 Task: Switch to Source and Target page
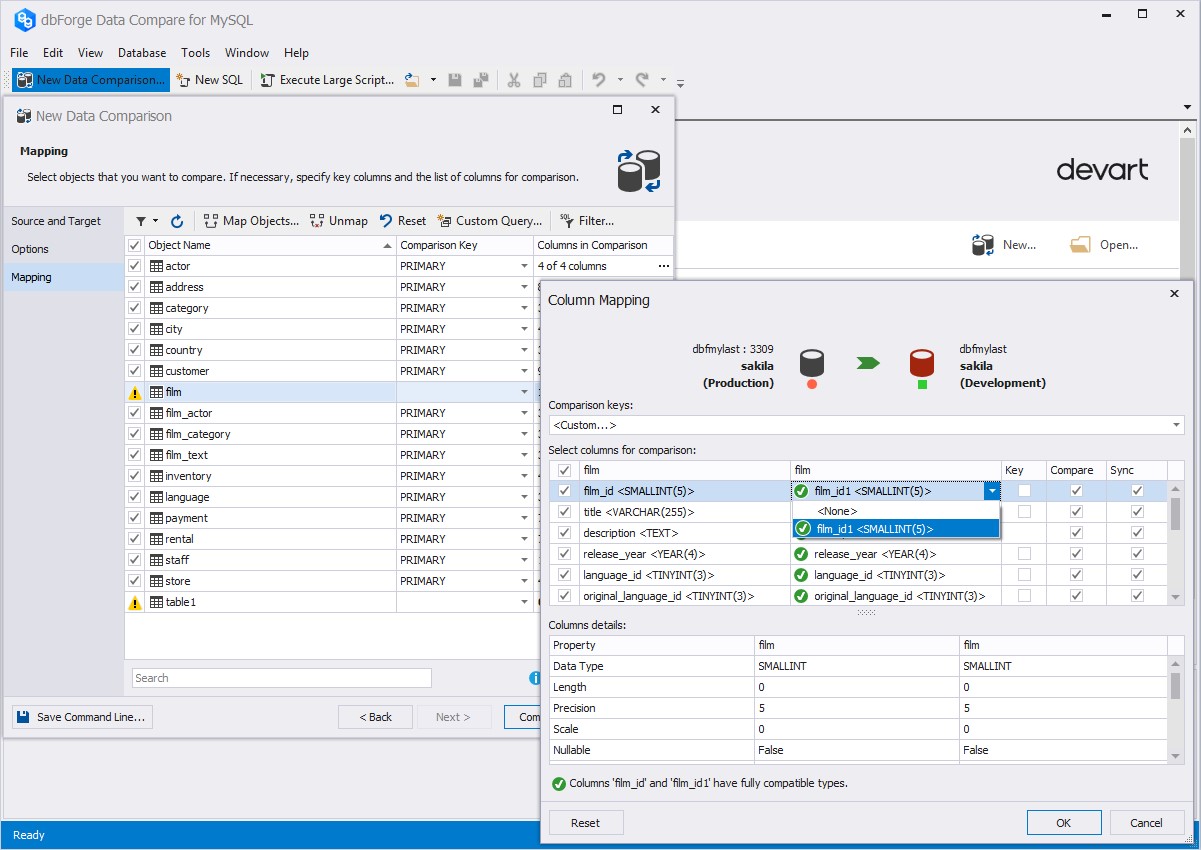[56, 221]
